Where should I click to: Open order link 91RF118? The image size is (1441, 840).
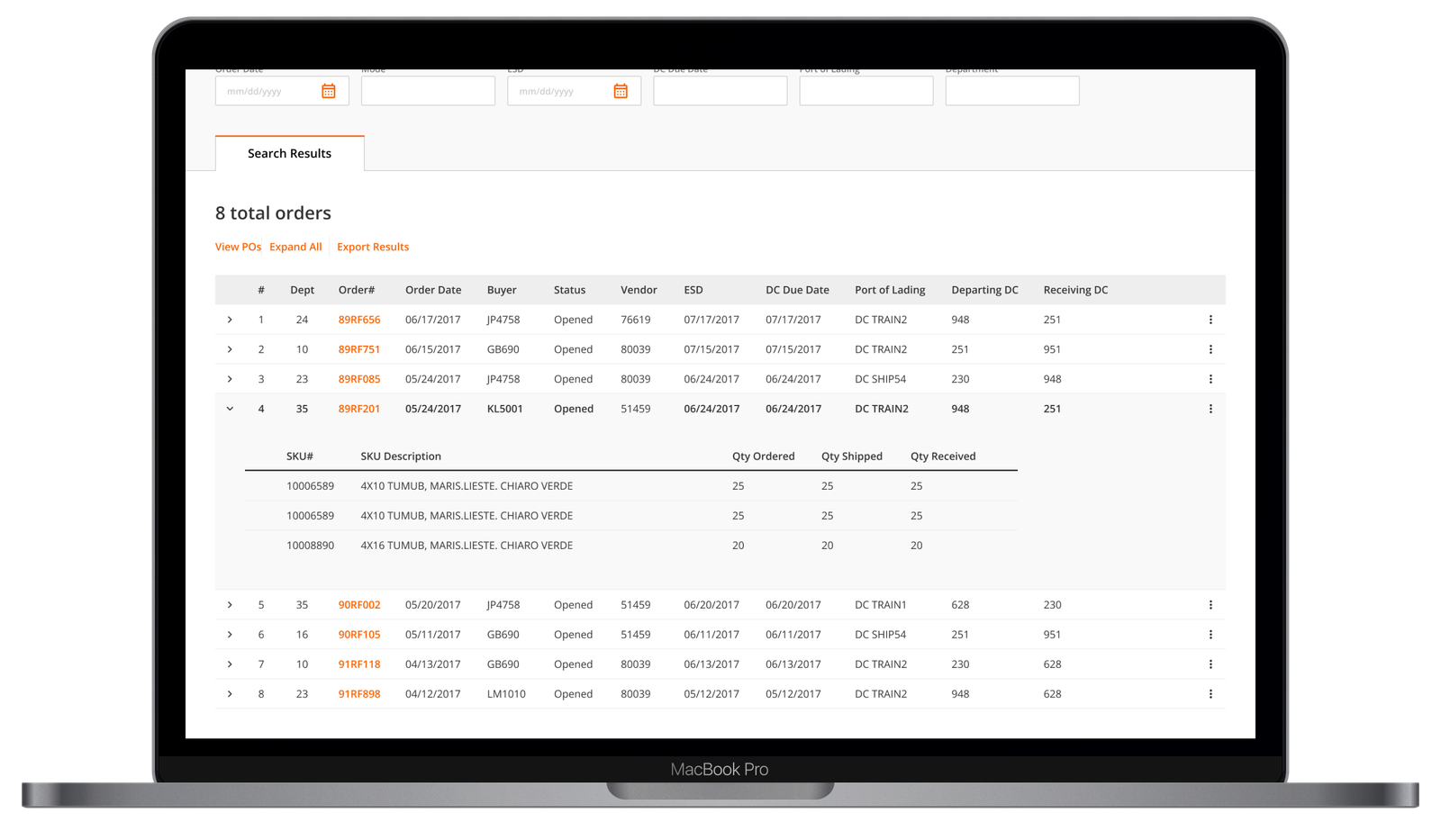click(359, 664)
